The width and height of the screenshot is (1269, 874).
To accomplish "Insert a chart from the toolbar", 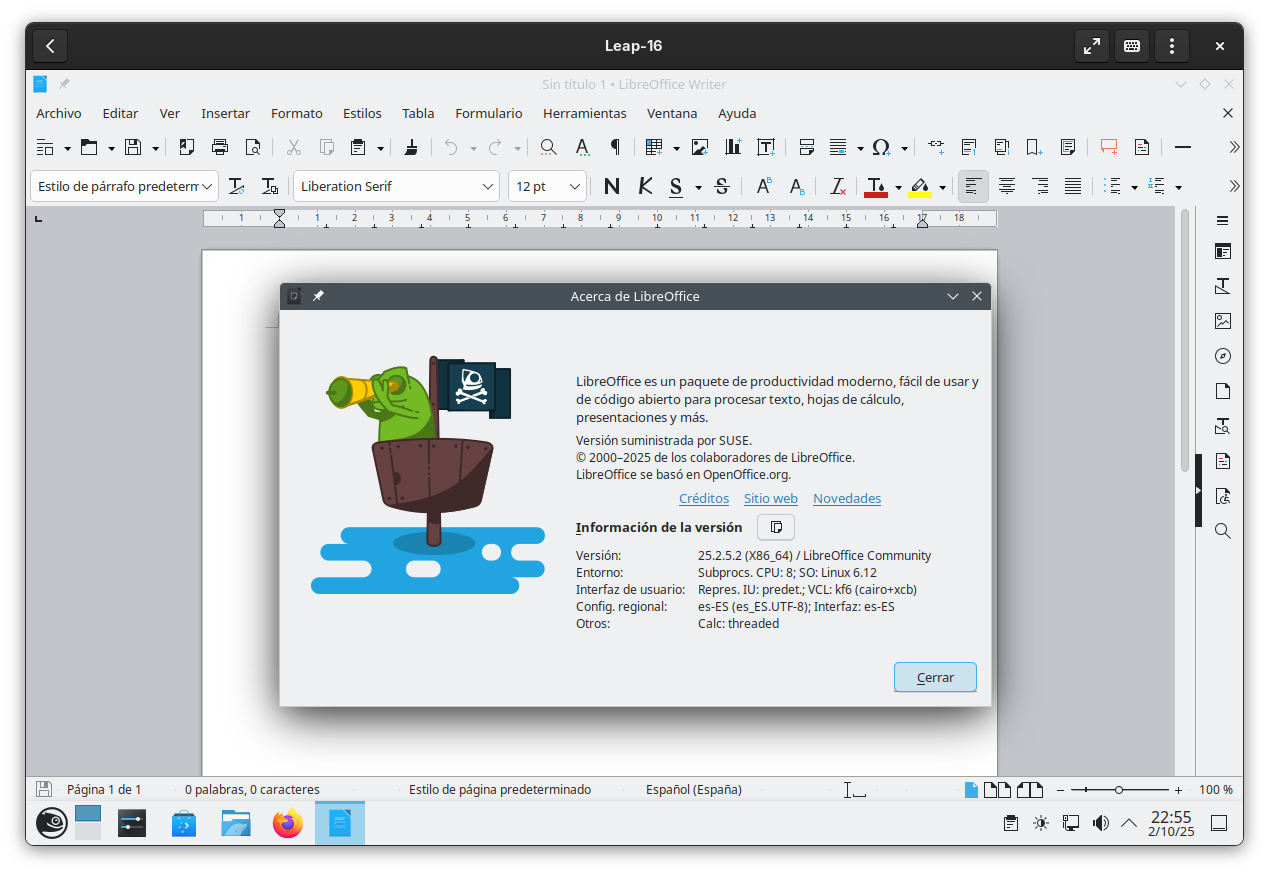I will click(x=734, y=147).
